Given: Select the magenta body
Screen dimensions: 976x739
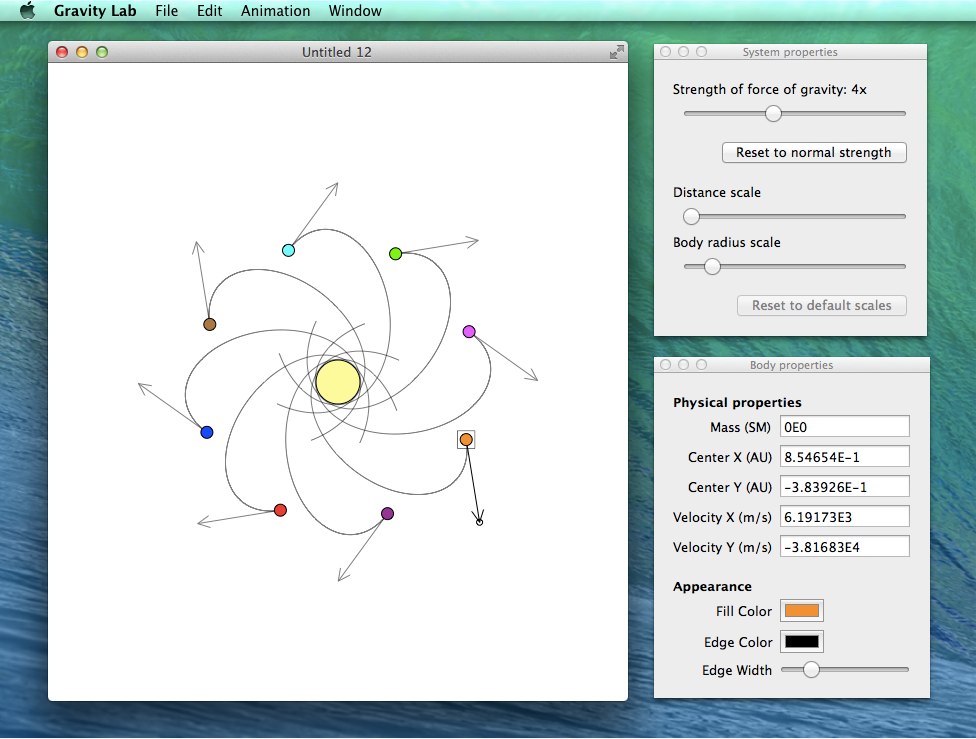Looking at the screenshot, I should pos(469,332).
